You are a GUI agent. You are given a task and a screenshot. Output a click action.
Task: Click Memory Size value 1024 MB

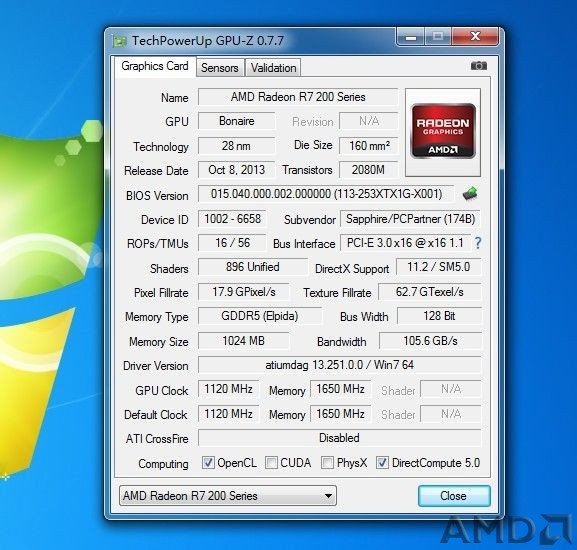[x=244, y=341]
